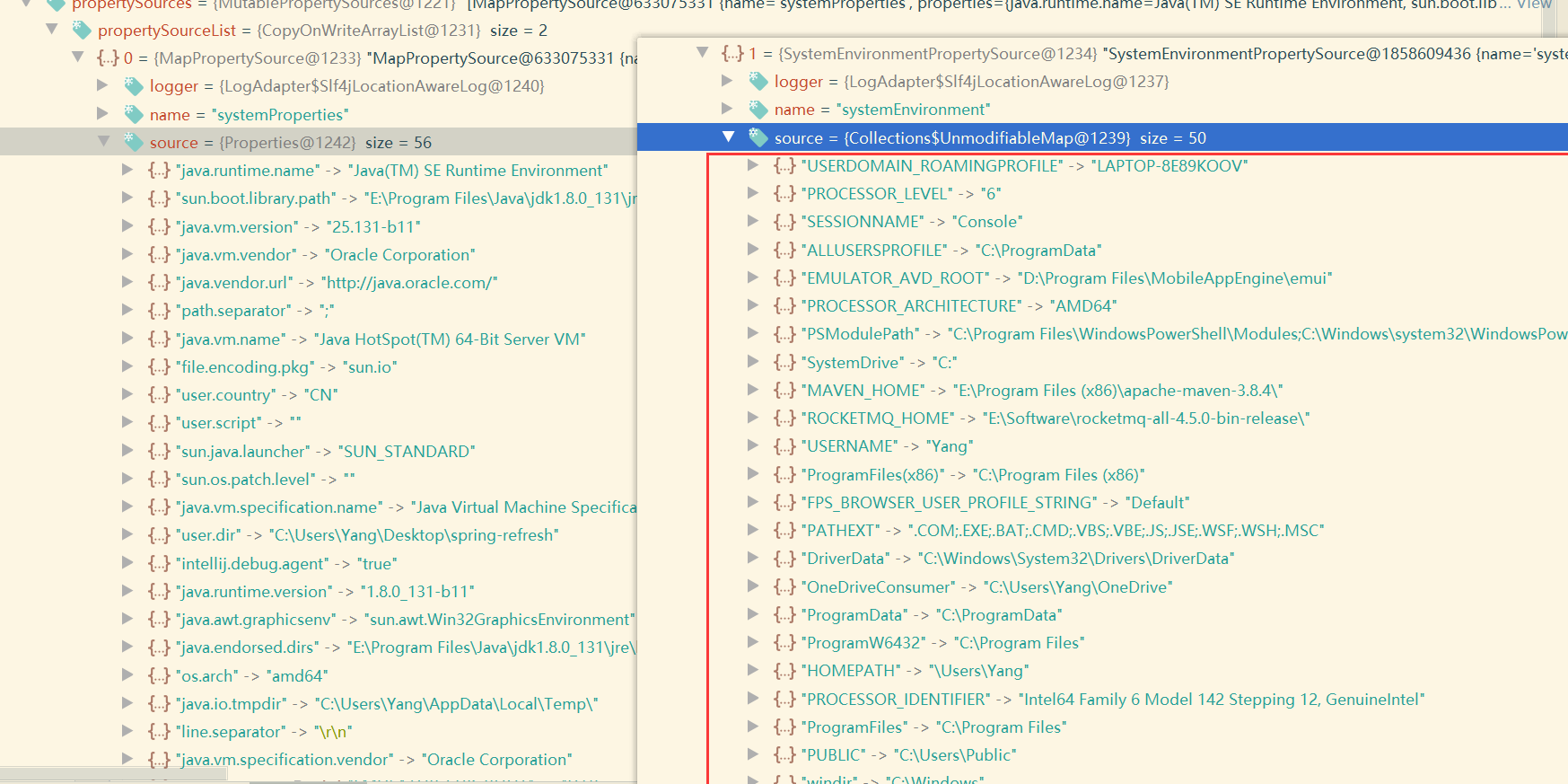Open the View link at top right
The height and width of the screenshot is (784, 1568).
pyautogui.click(x=1535, y=4)
